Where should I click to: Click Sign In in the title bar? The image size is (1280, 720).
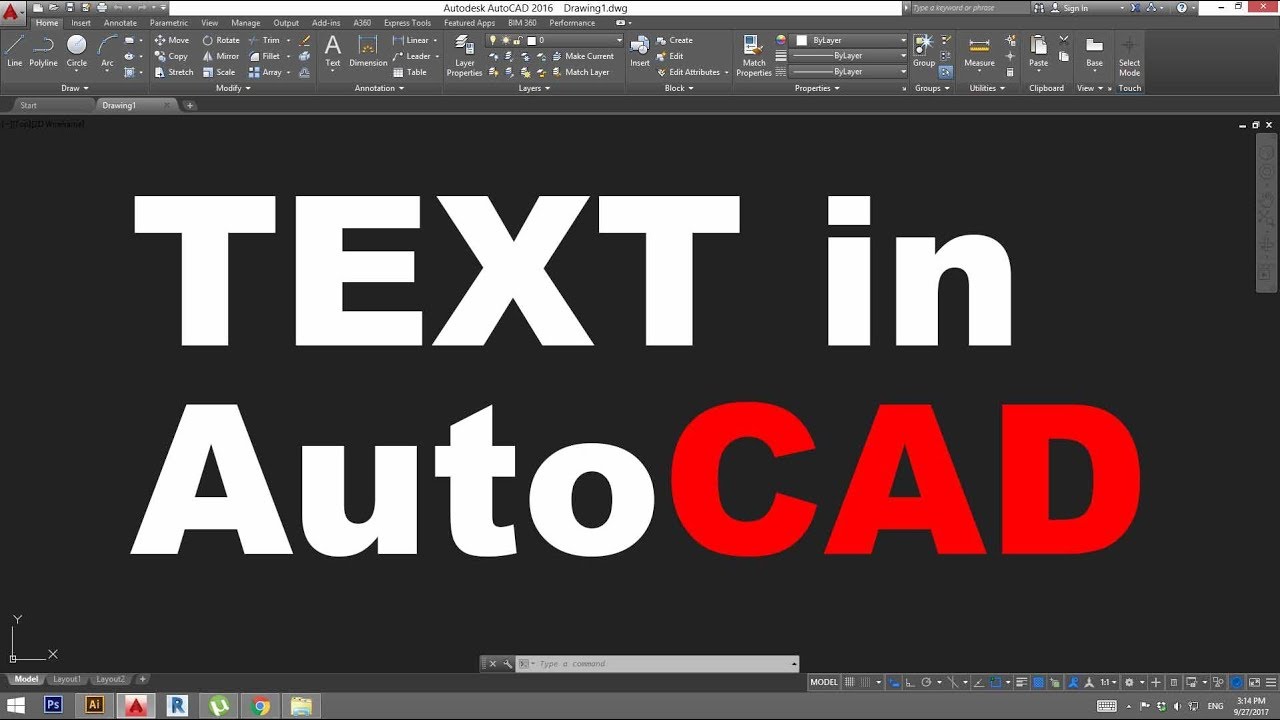click(x=1075, y=8)
